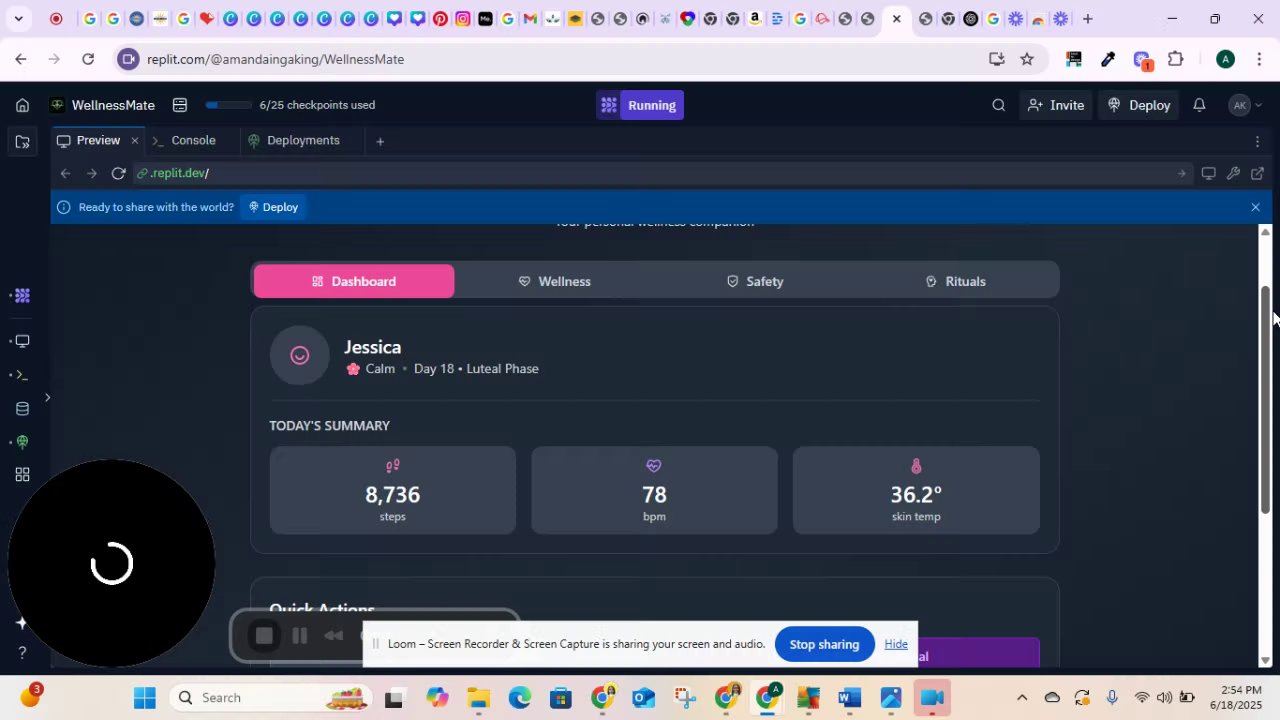Click the Invite button
The width and height of the screenshot is (1280, 720).
1056,105
